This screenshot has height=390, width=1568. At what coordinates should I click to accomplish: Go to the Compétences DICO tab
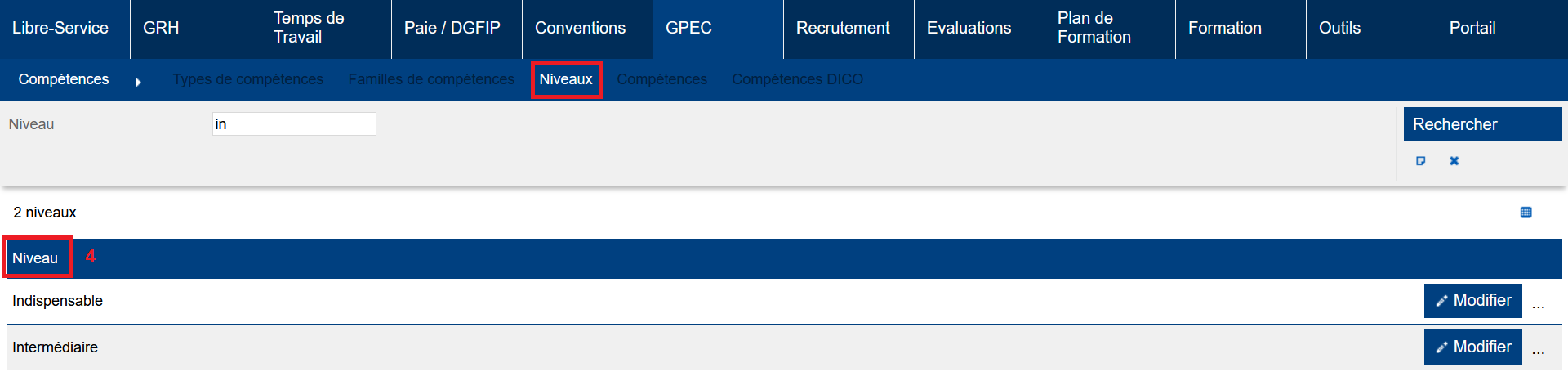[797, 79]
